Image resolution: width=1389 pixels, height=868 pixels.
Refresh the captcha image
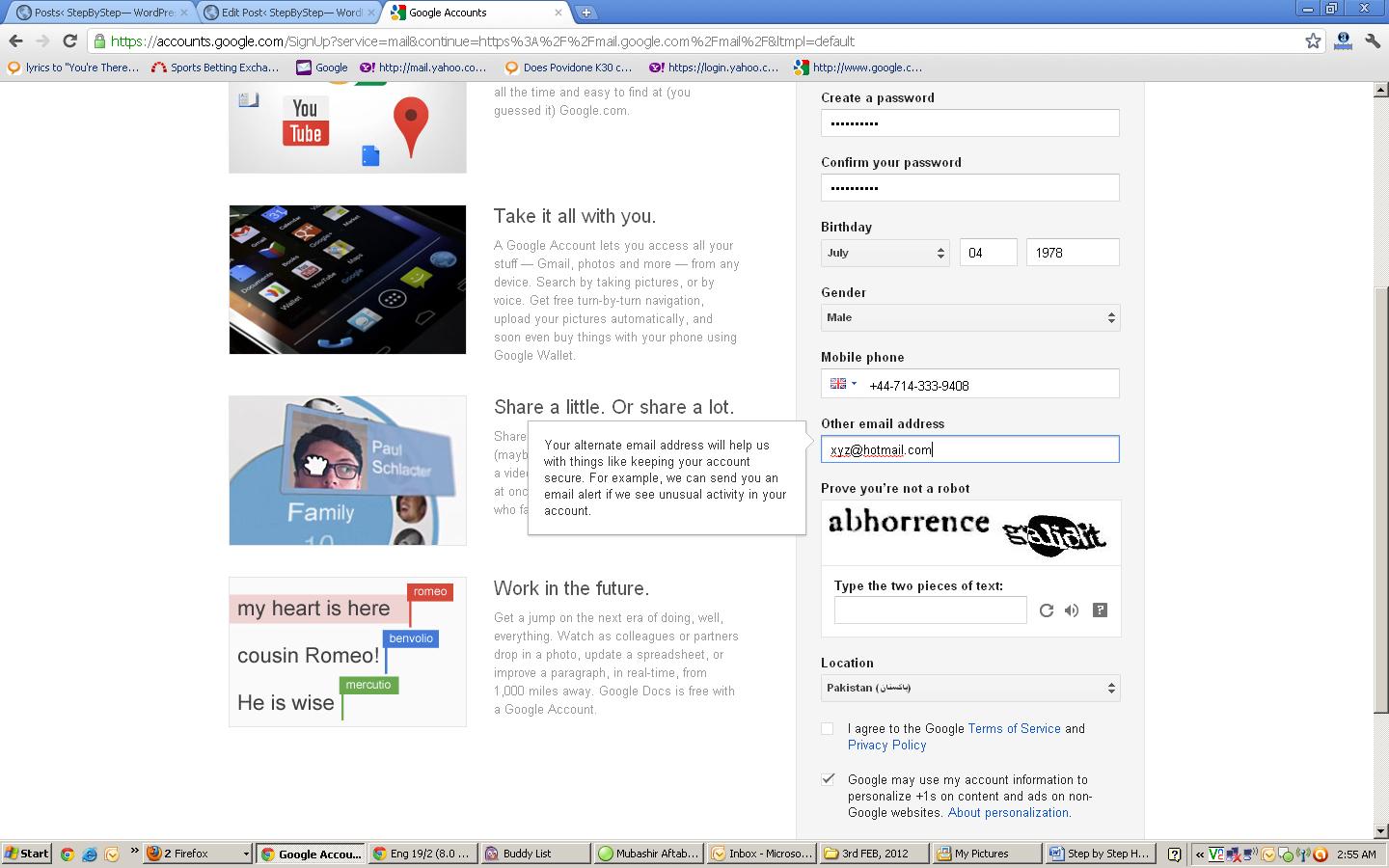[1046, 610]
